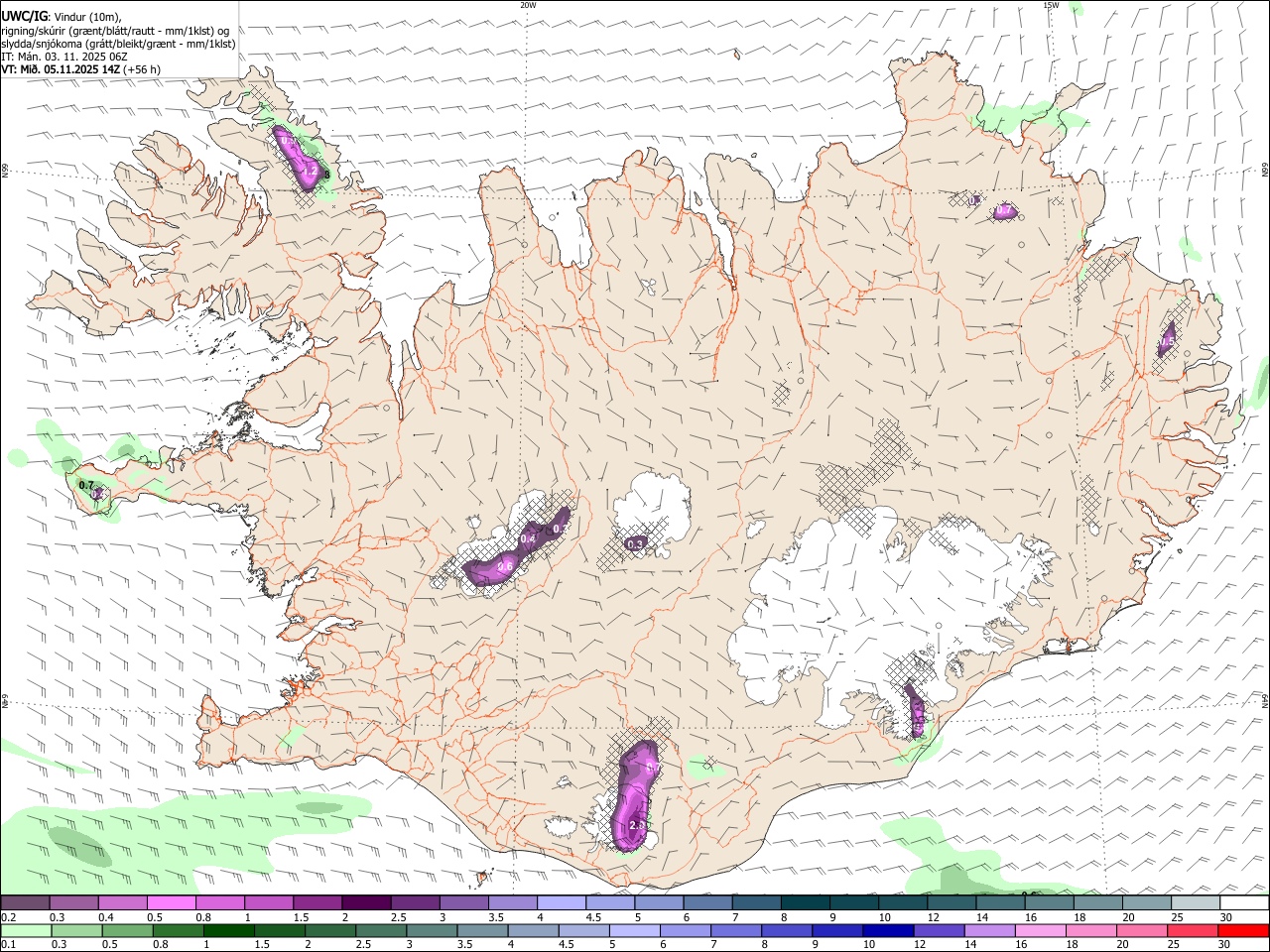Pick the darkest green swatch labeled 1
This screenshot has height=952, width=1270.
point(228,930)
